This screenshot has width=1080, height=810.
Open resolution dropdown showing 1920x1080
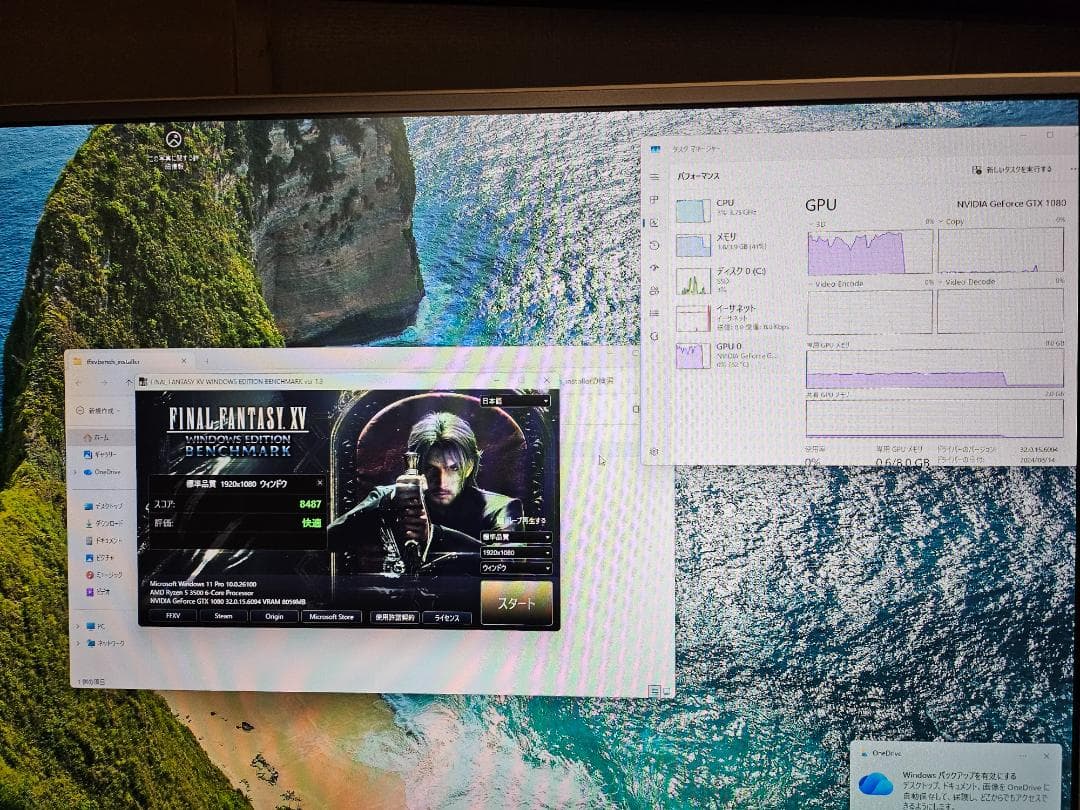point(515,552)
